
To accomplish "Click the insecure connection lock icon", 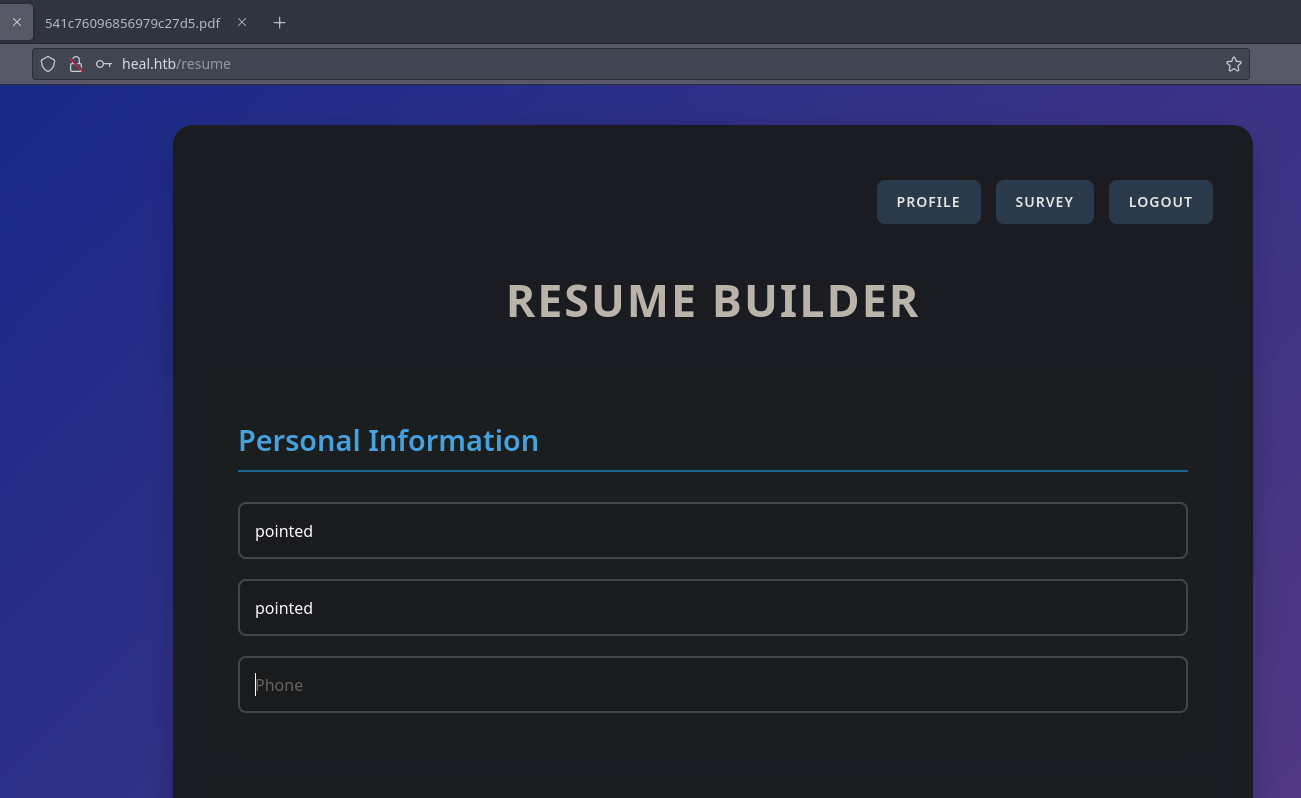I will point(75,64).
